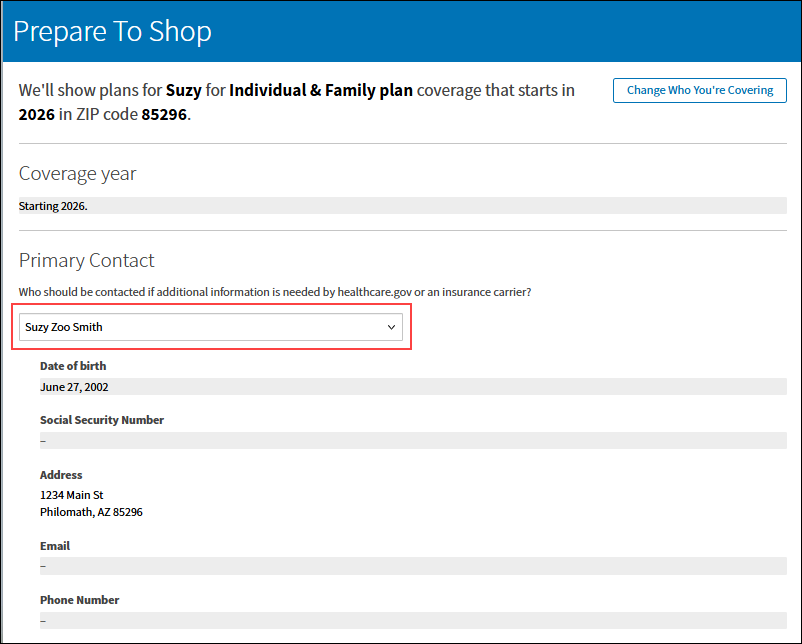
Task: Click the Phone Number label
Action: click(79, 600)
